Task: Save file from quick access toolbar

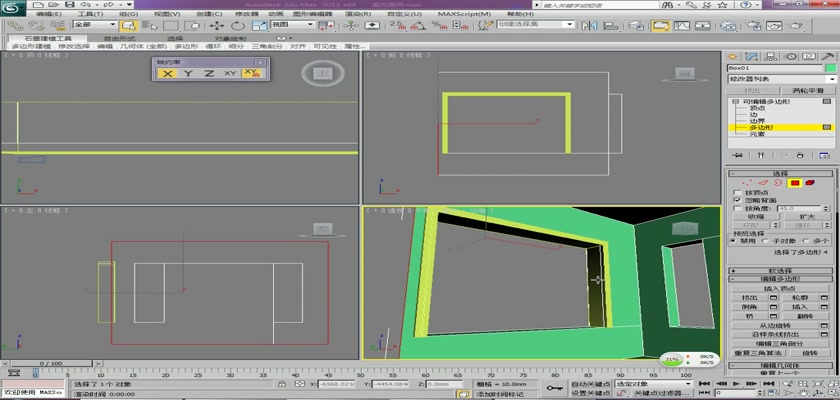Action: tap(70, 5)
